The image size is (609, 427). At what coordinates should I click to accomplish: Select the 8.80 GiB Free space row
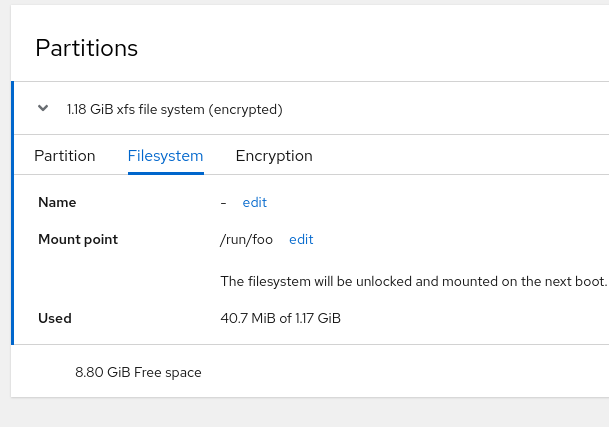[x=138, y=372]
